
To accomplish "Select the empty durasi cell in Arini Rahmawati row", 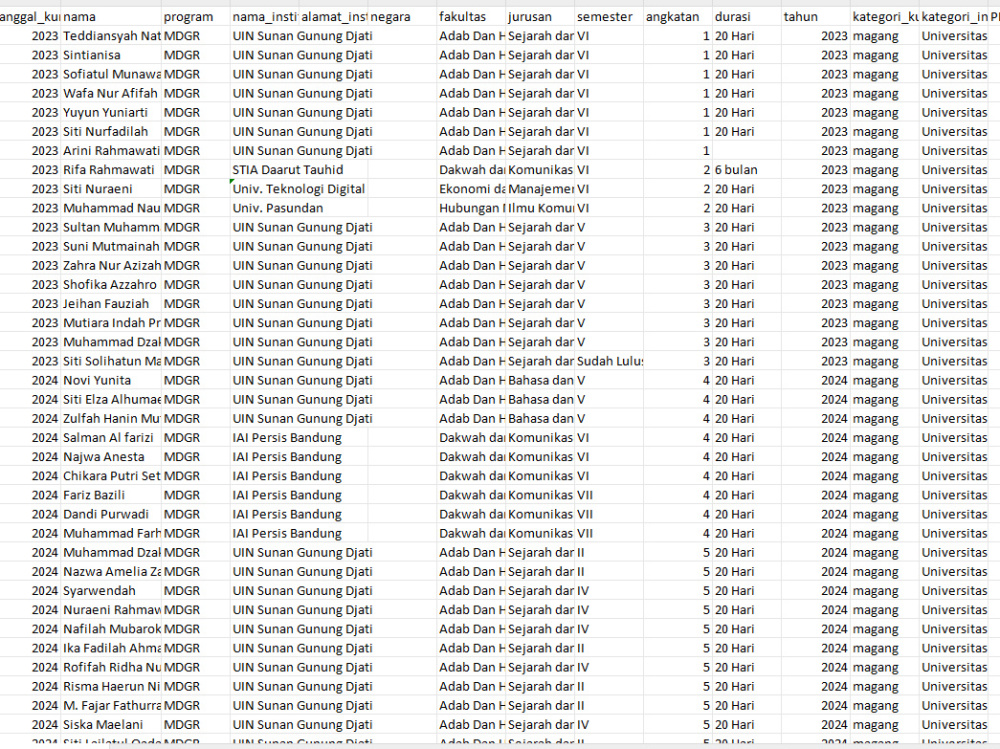I will (x=747, y=151).
